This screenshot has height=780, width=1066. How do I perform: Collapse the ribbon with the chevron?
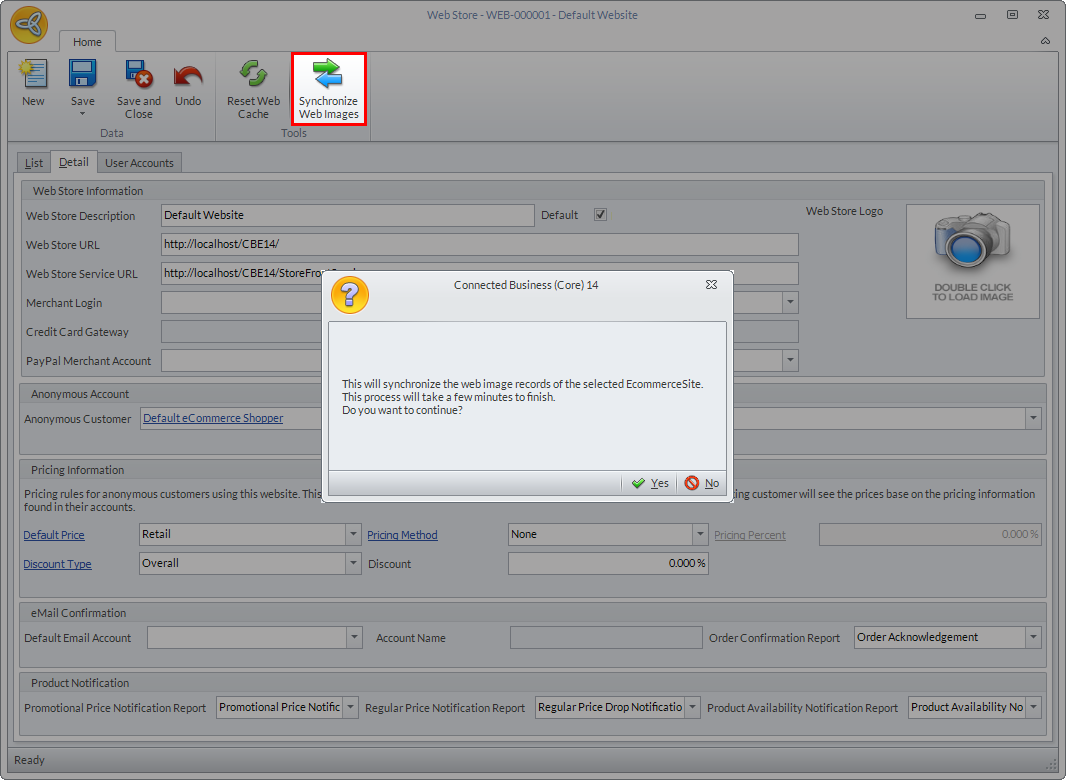click(x=1045, y=41)
